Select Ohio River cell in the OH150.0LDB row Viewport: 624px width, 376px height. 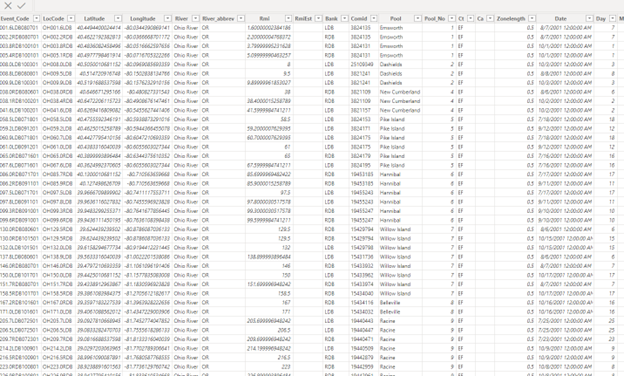tap(186, 275)
